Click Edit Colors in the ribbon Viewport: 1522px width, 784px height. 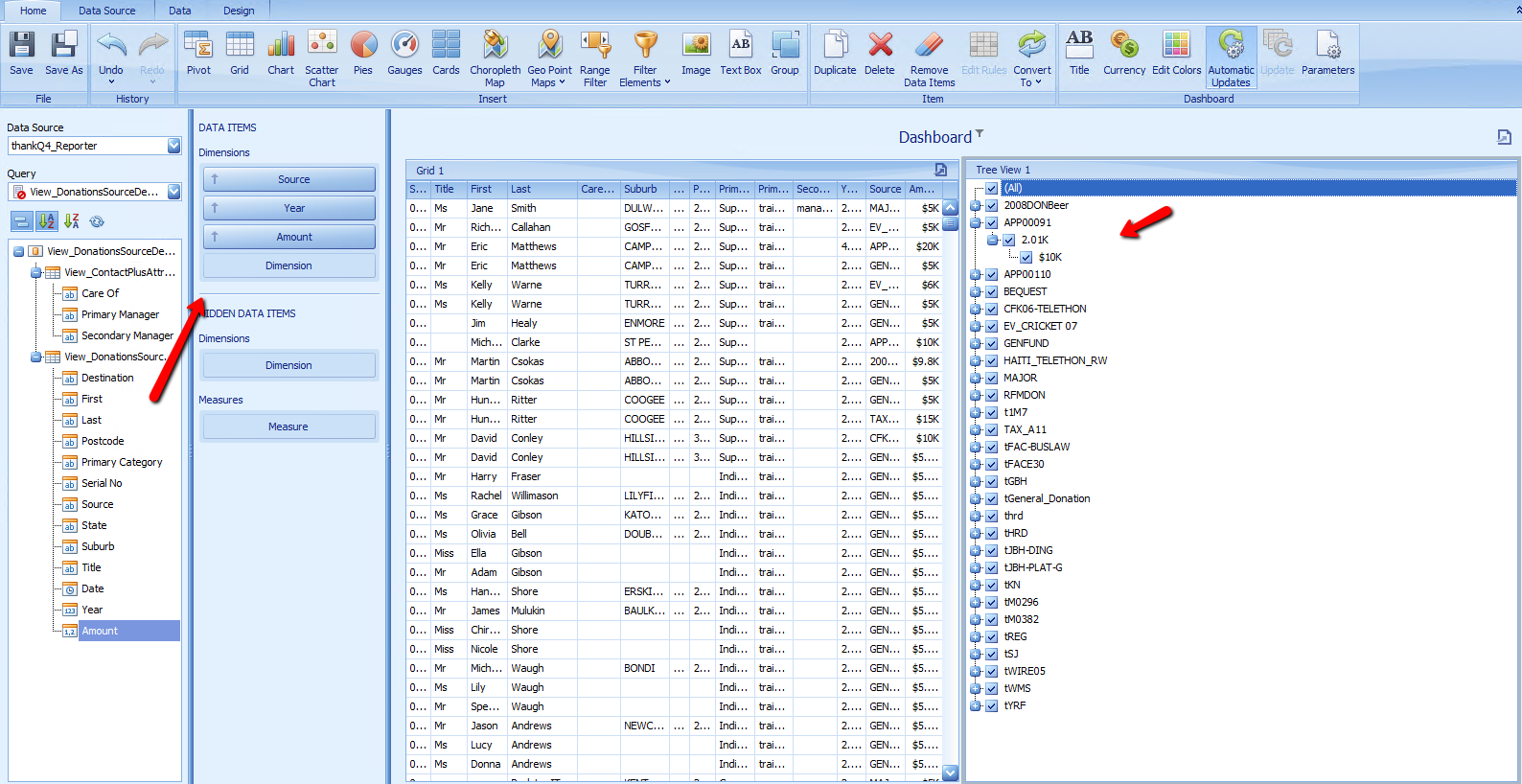click(x=1177, y=54)
